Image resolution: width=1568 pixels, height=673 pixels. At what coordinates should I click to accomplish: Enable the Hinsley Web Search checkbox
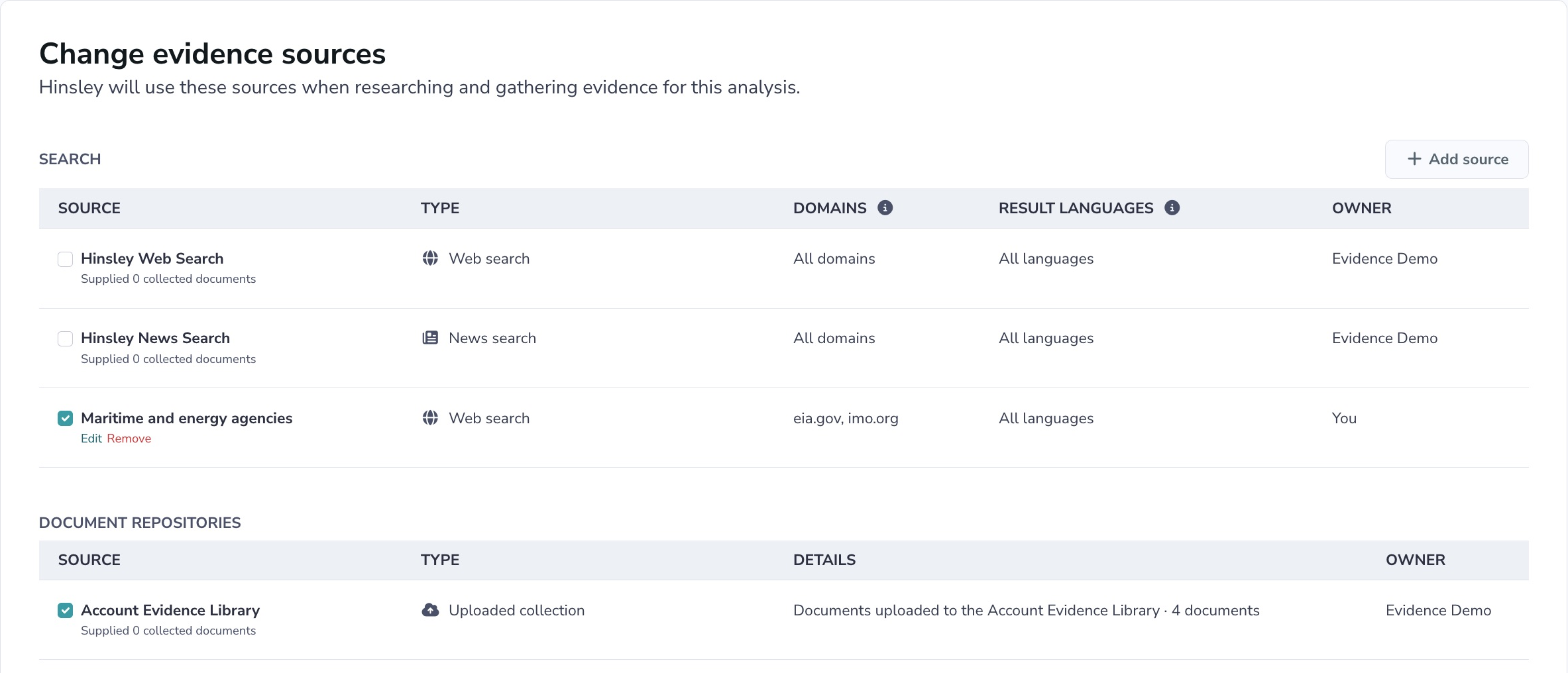point(65,259)
